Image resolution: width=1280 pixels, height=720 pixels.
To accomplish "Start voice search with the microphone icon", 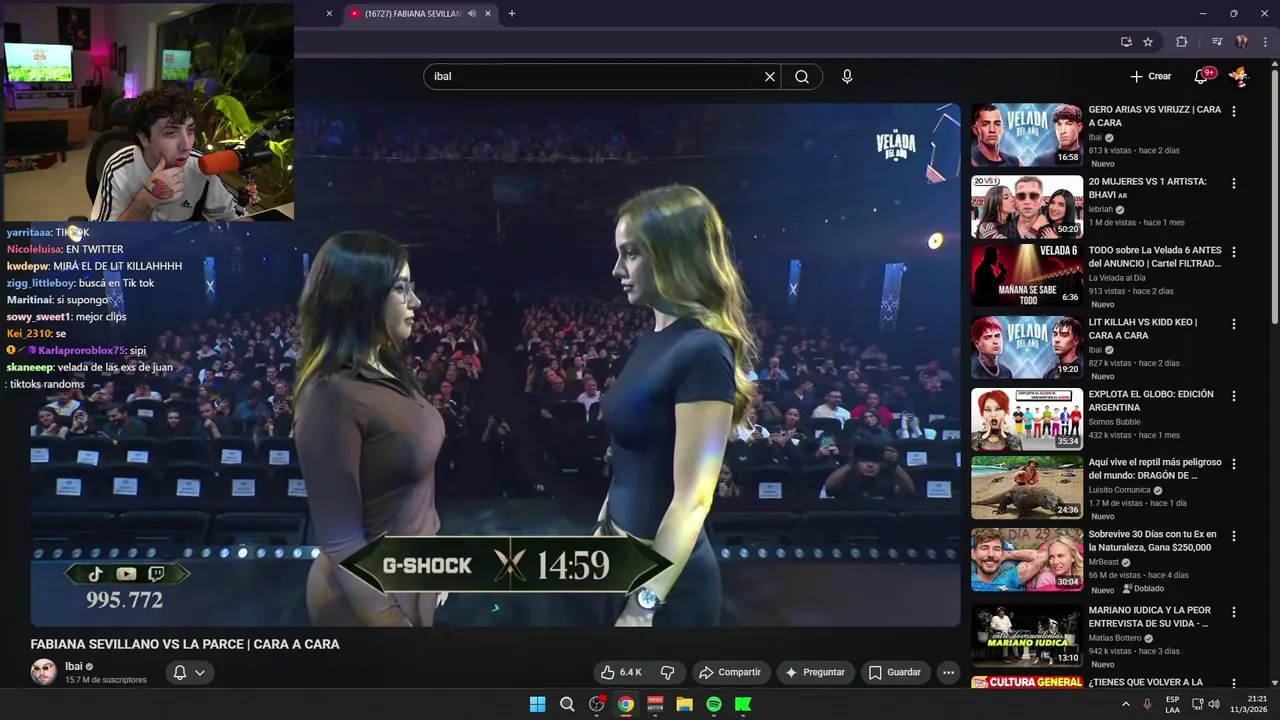I will (x=847, y=77).
